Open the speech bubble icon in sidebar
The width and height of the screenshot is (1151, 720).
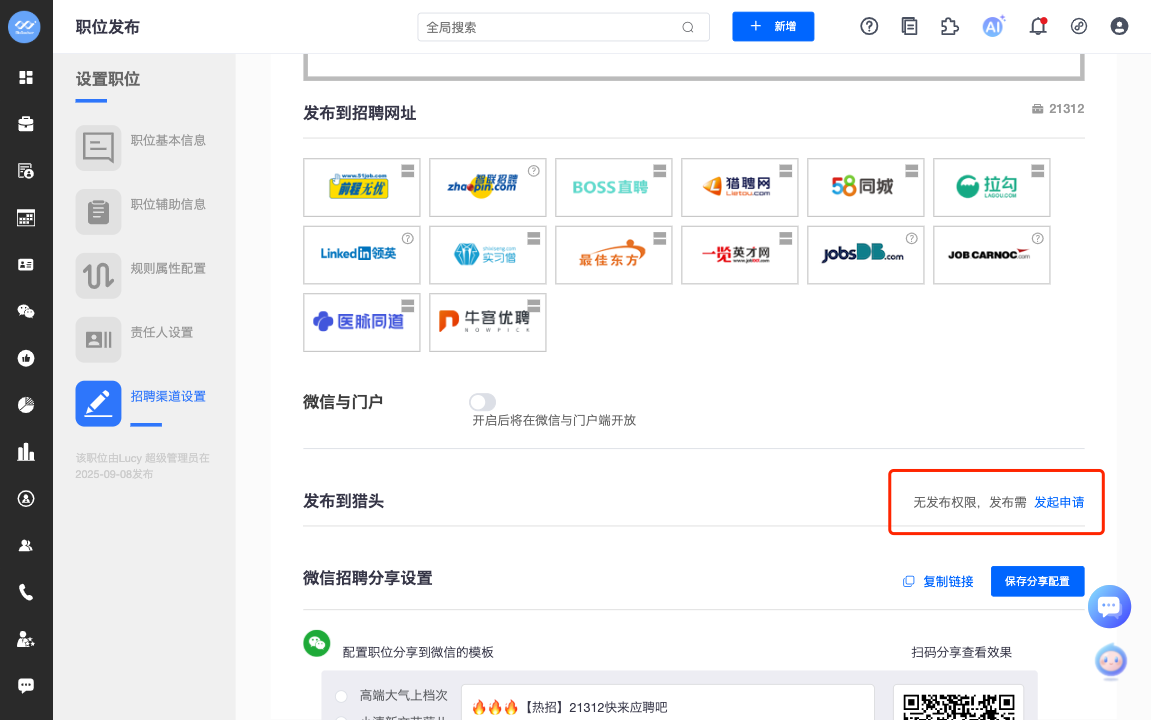coord(26,686)
